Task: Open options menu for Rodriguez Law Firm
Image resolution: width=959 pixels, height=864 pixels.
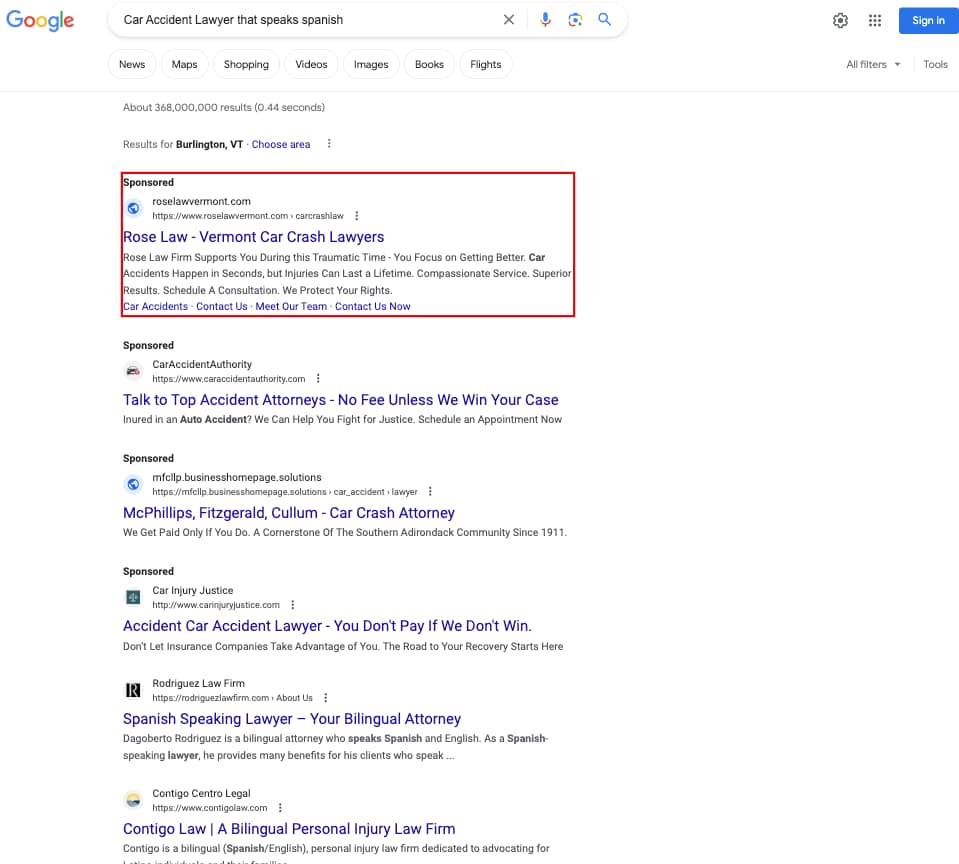Action: (x=325, y=698)
